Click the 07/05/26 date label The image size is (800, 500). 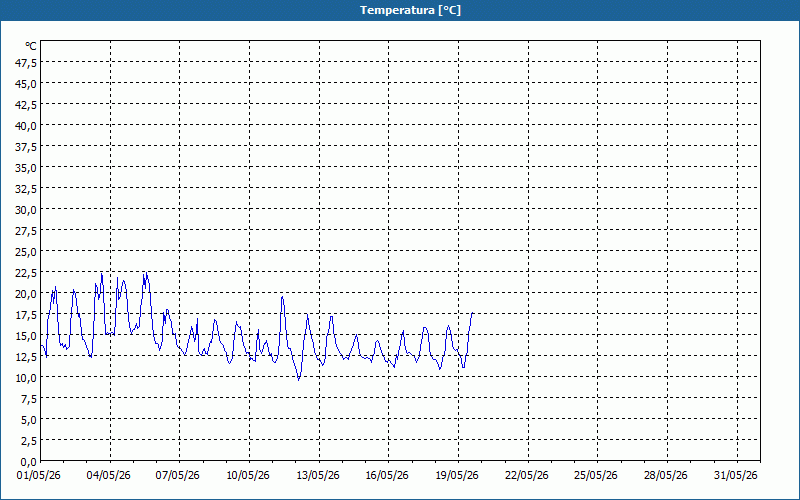pyautogui.click(x=178, y=476)
